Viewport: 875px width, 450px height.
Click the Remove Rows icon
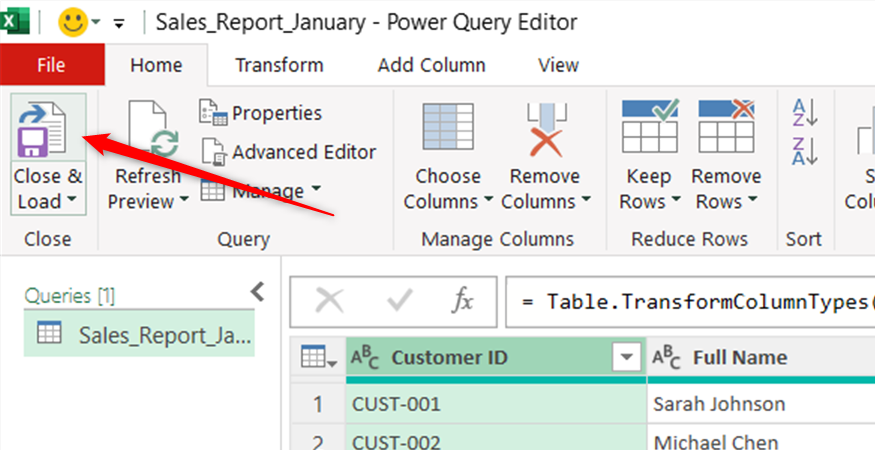[x=727, y=126]
